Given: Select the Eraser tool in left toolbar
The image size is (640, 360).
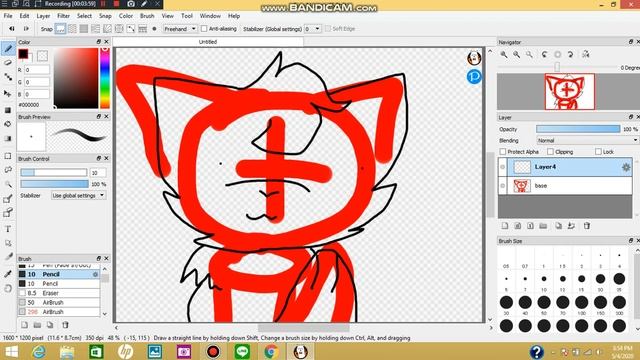Looking at the screenshot, I should click(x=8, y=63).
